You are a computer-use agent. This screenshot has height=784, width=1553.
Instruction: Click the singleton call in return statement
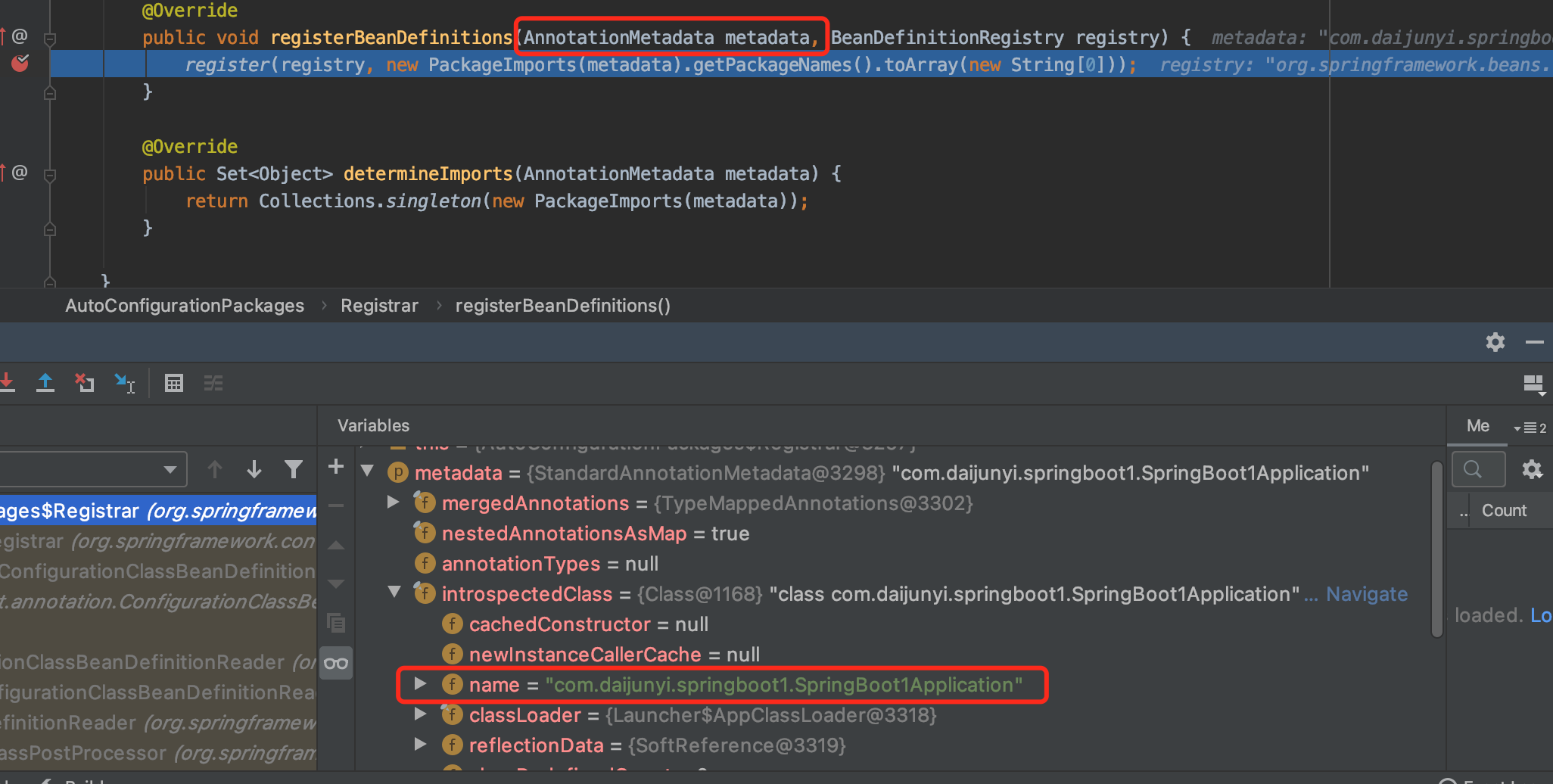[x=434, y=201]
